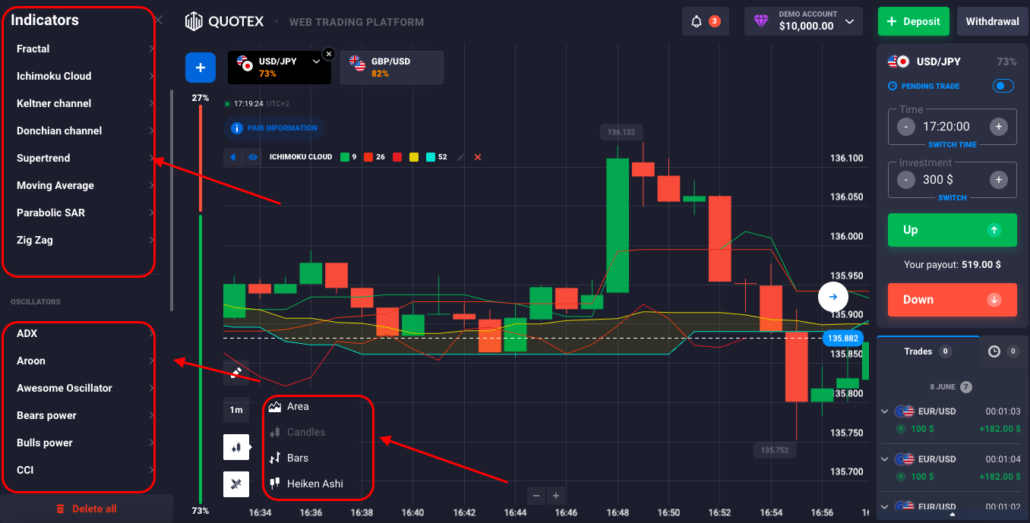Open the 1m timeframe selector
The width and height of the screenshot is (1030, 523).
pos(236,410)
